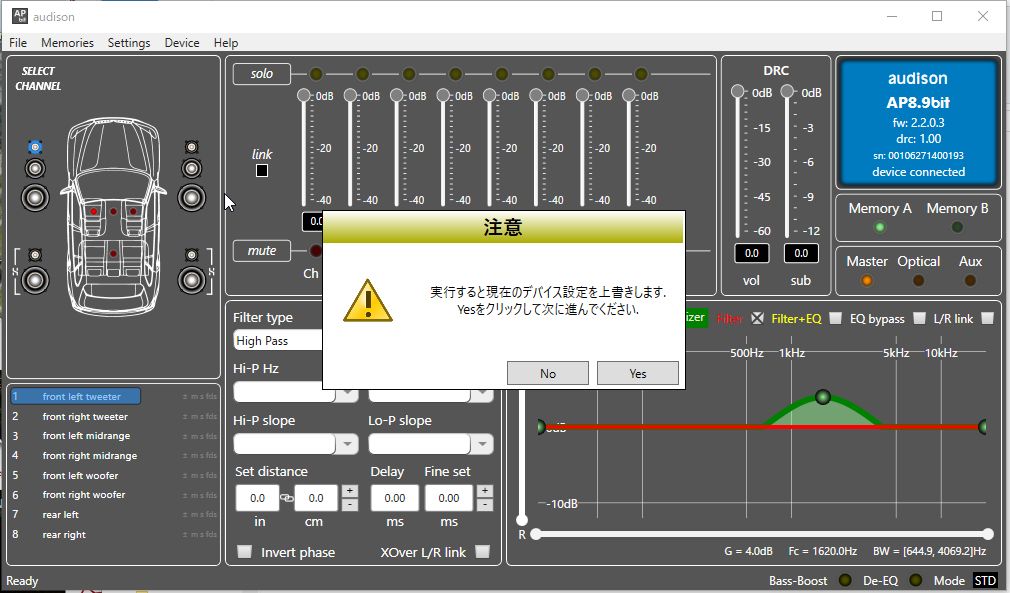Decrease Fine set with the minus button
Image resolution: width=1010 pixels, height=593 pixels.
[484, 505]
